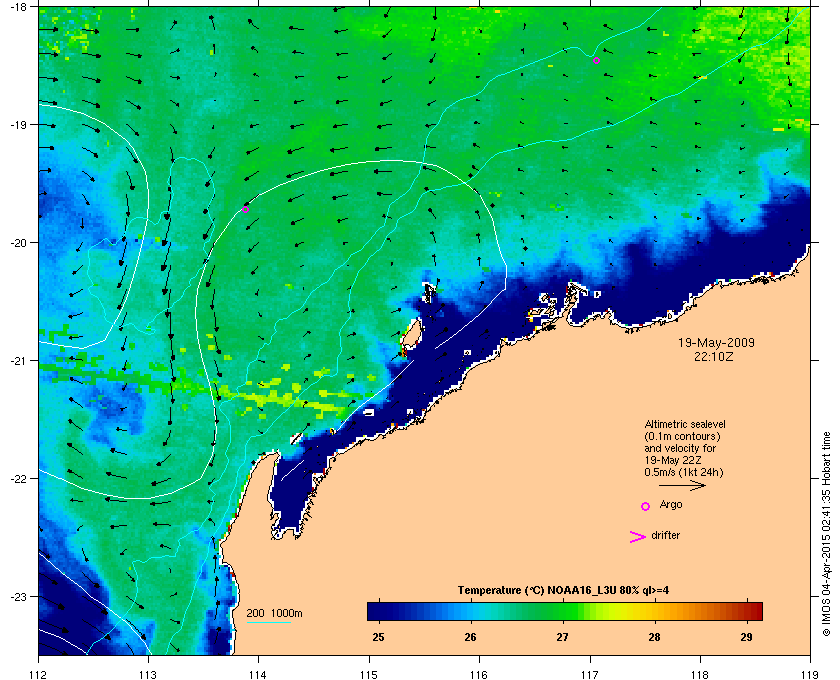Click the 'drifter' legend label

pos(665,535)
